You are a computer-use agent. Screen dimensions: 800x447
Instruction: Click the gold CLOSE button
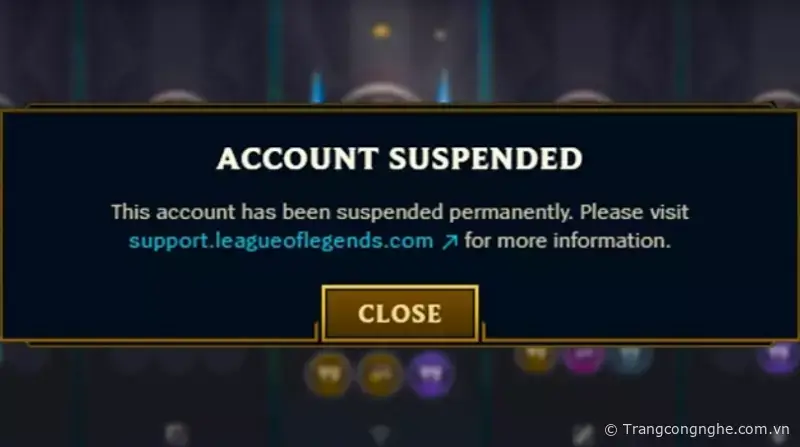click(x=400, y=313)
